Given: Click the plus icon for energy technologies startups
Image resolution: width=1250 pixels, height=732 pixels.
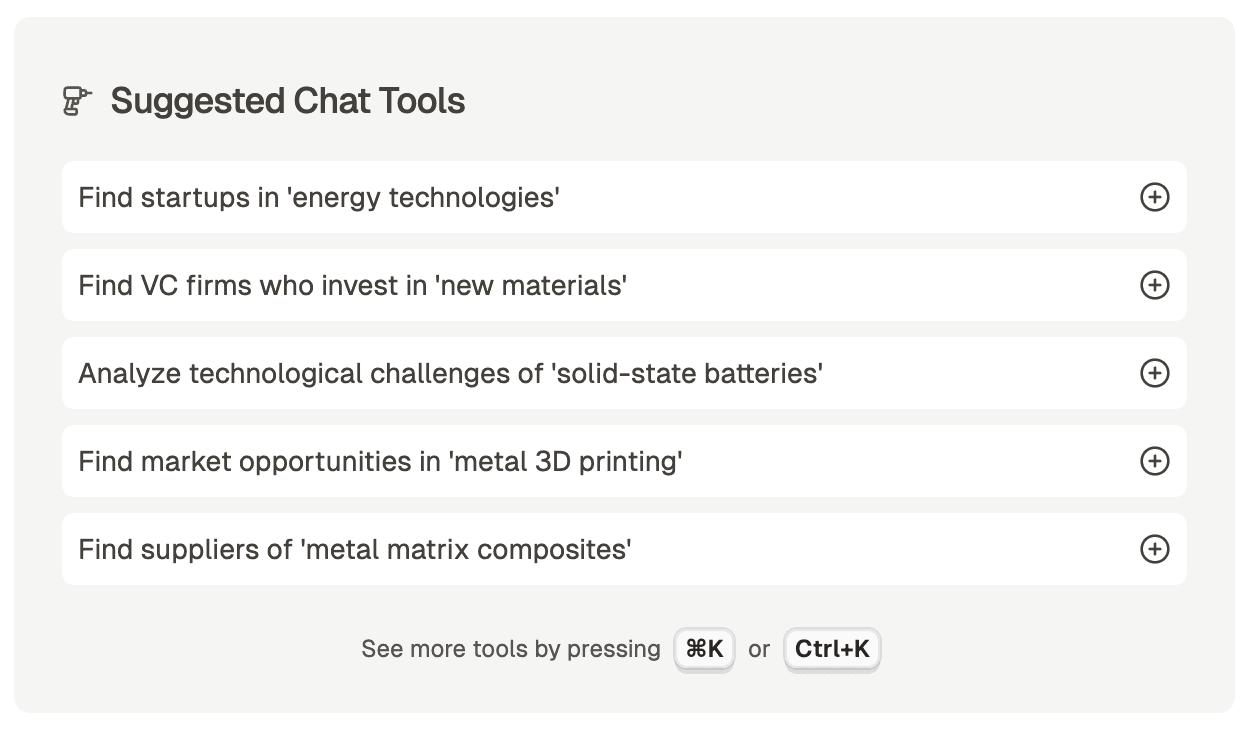Looking at the screenshot, I should [1154, 197].
